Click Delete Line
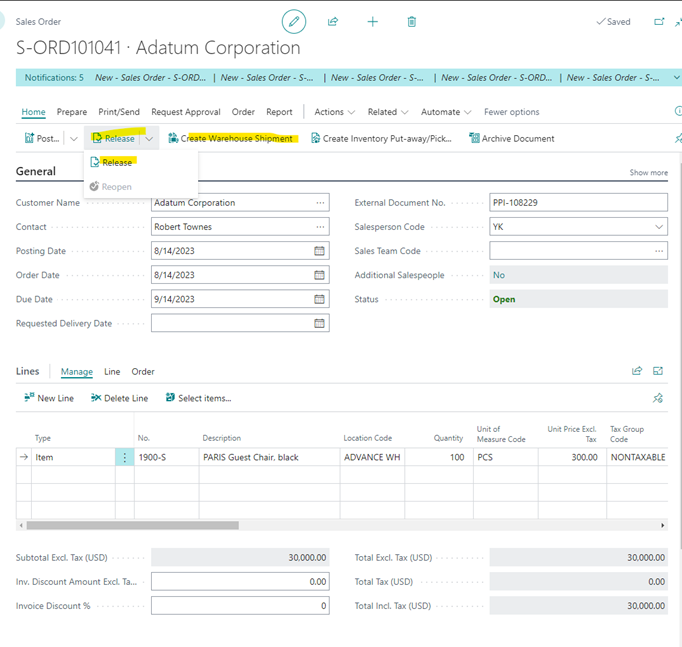This screenshot has width=682, height=647. coord(120,398)
